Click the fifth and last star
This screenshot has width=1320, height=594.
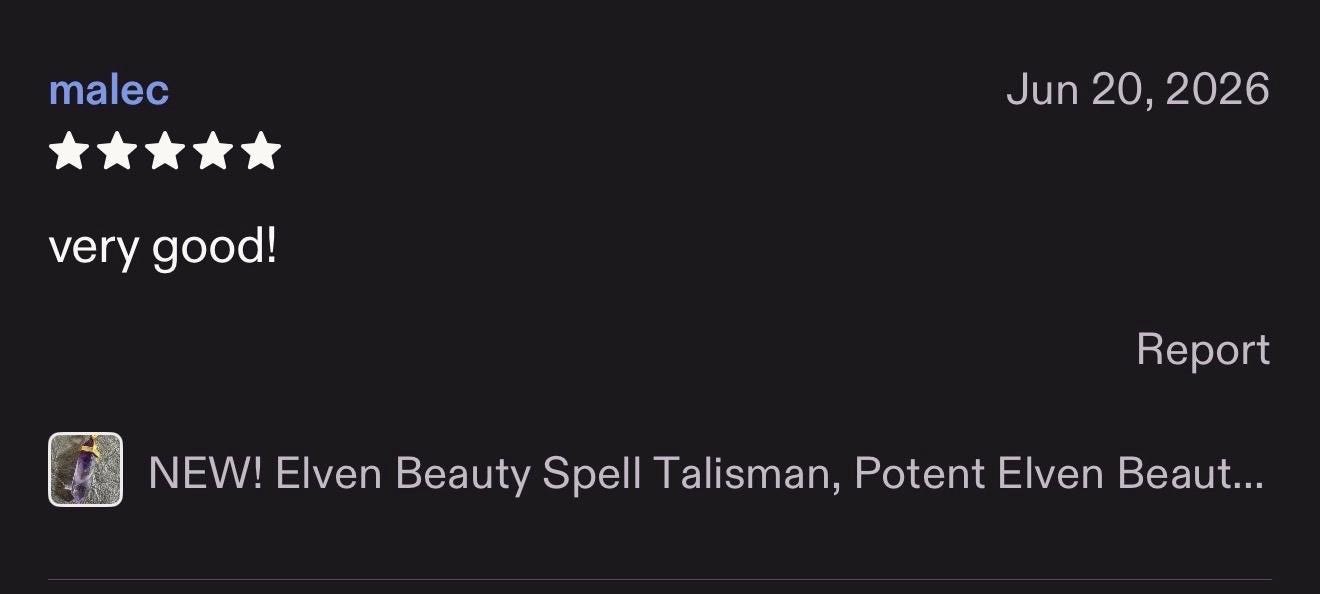coord(261,152)
